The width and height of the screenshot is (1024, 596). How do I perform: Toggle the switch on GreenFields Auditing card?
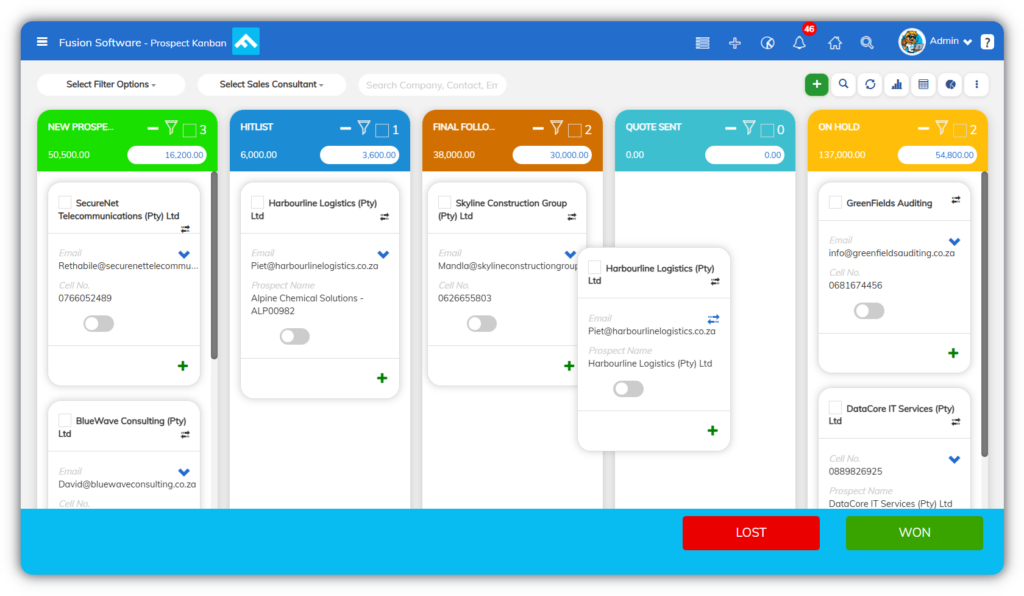pyautogui.click(x=869, y=311)
